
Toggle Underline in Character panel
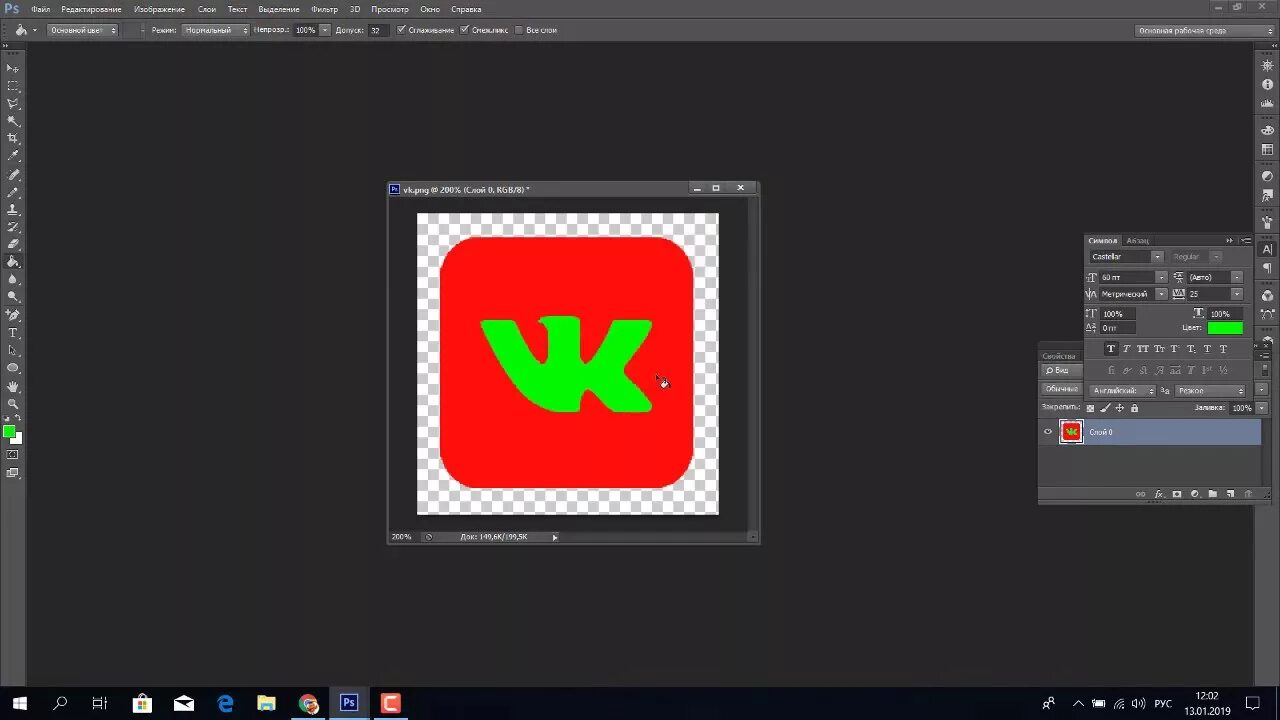pos(1207,349)
